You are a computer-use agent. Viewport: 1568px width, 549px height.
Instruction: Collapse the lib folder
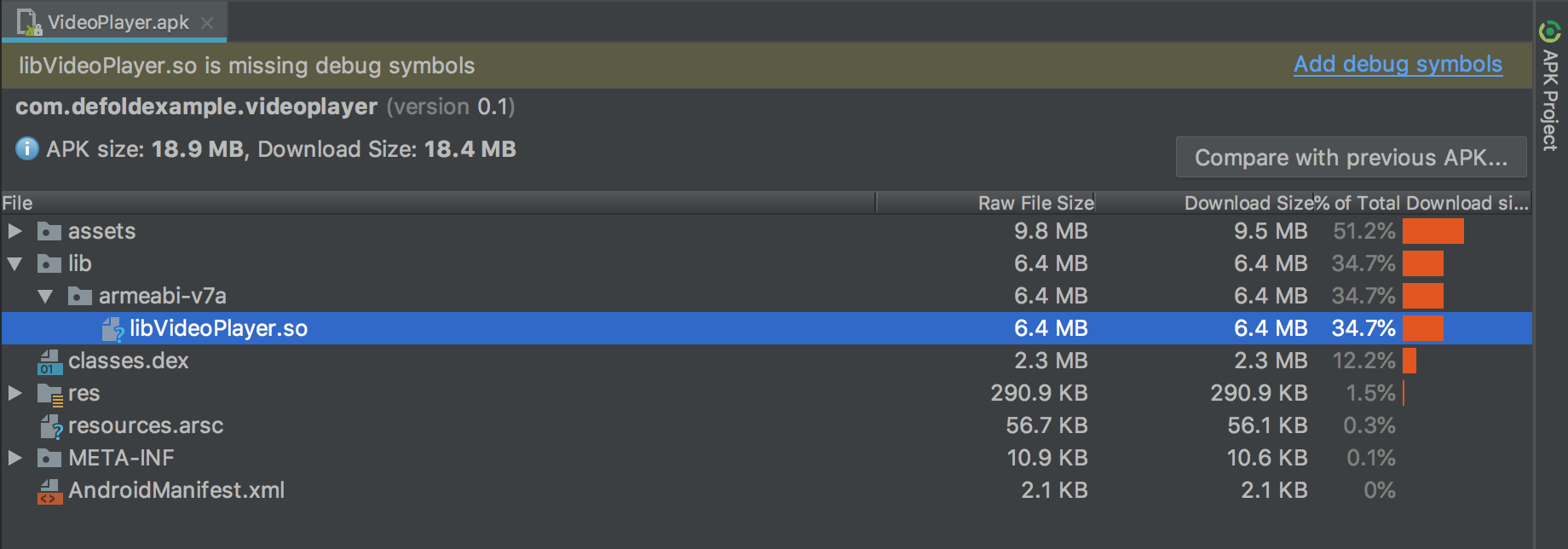[x=14, y=264]
